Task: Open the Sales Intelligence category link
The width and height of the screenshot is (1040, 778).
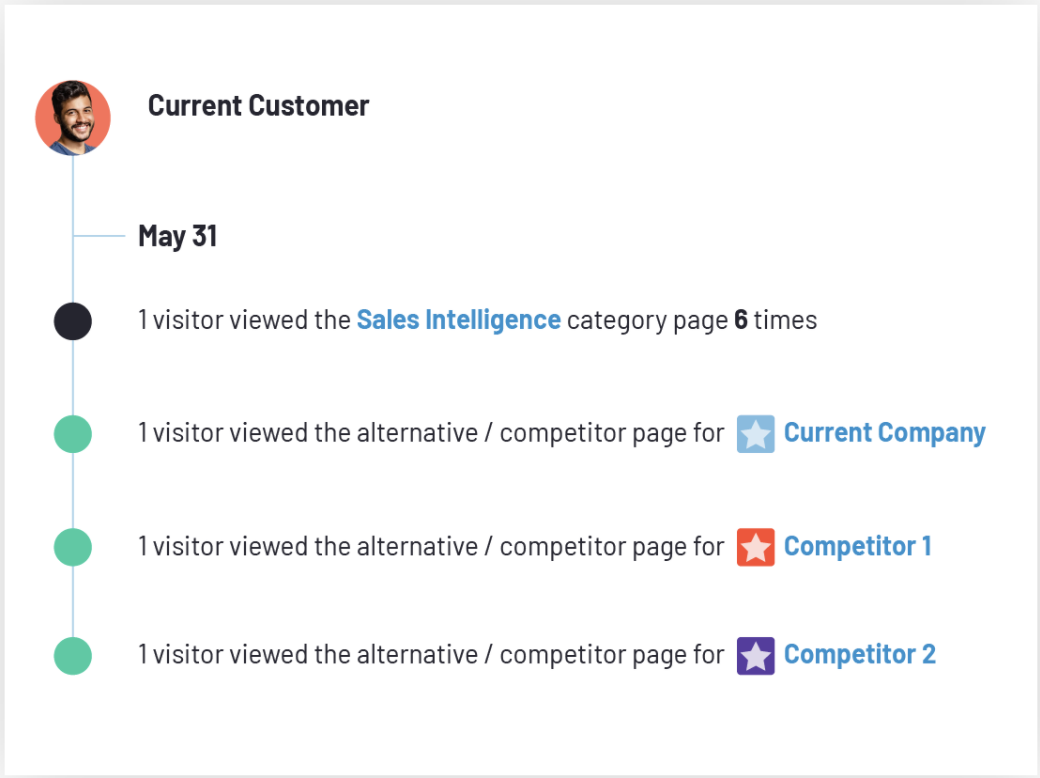Action: [x=458, y=320]
